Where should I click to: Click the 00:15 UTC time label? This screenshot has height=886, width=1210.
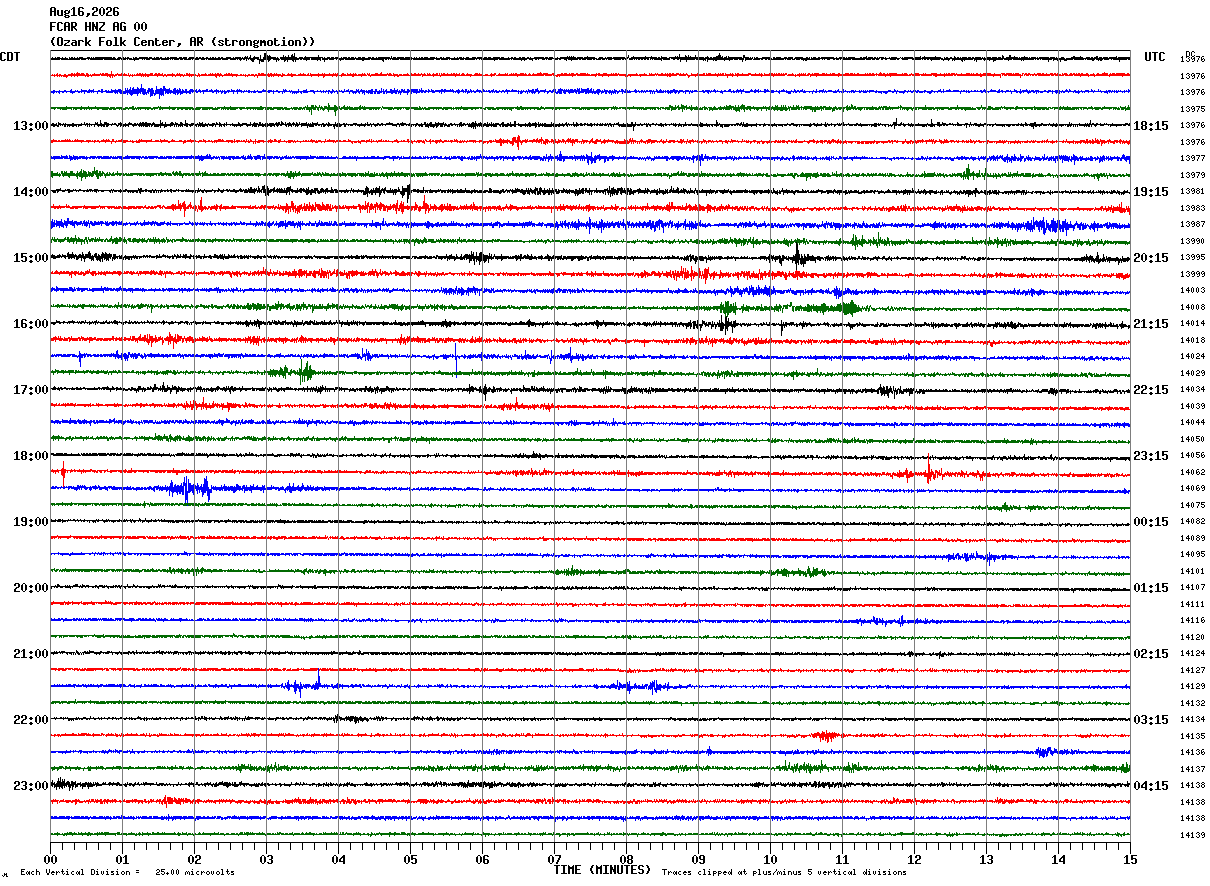click(1151, 522)
